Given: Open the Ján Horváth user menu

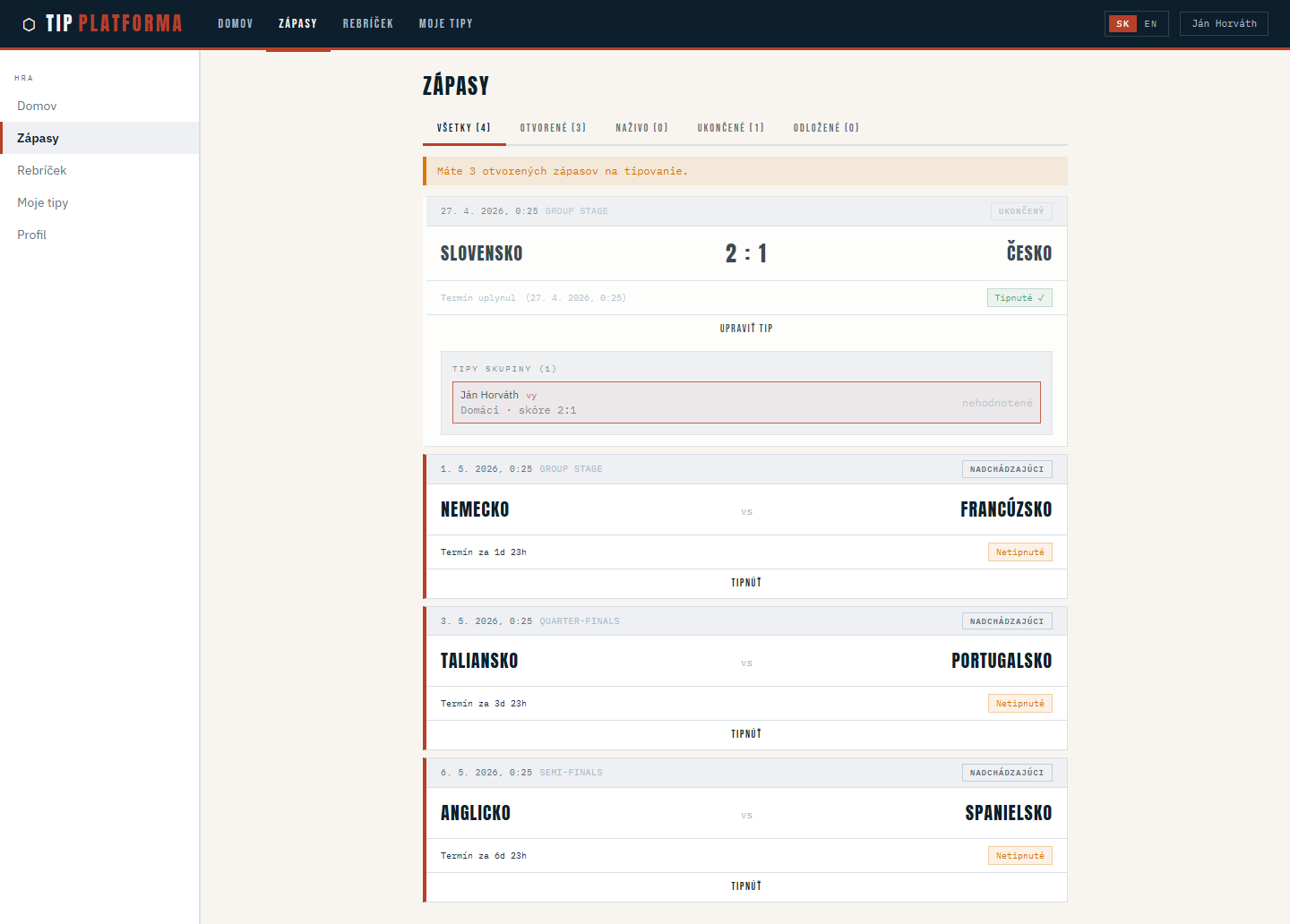Looking at the screenshot, I should (1224, 24).
